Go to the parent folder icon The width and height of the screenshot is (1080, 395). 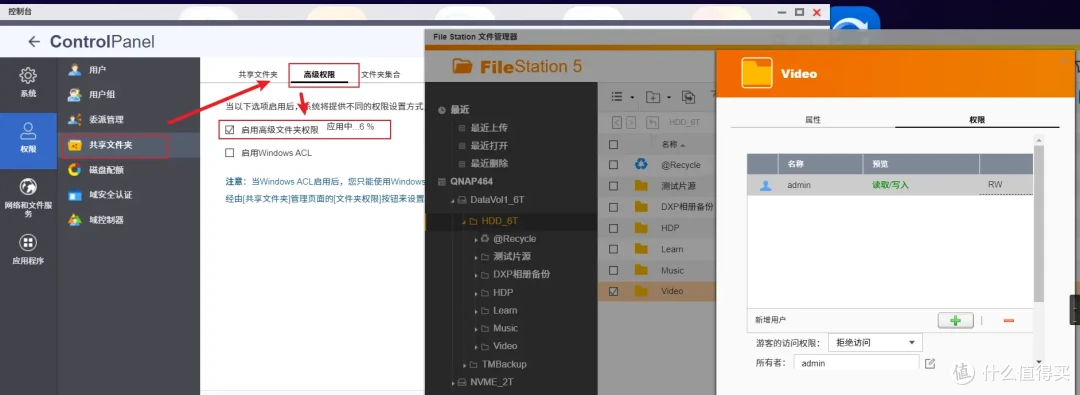[653, 123]
